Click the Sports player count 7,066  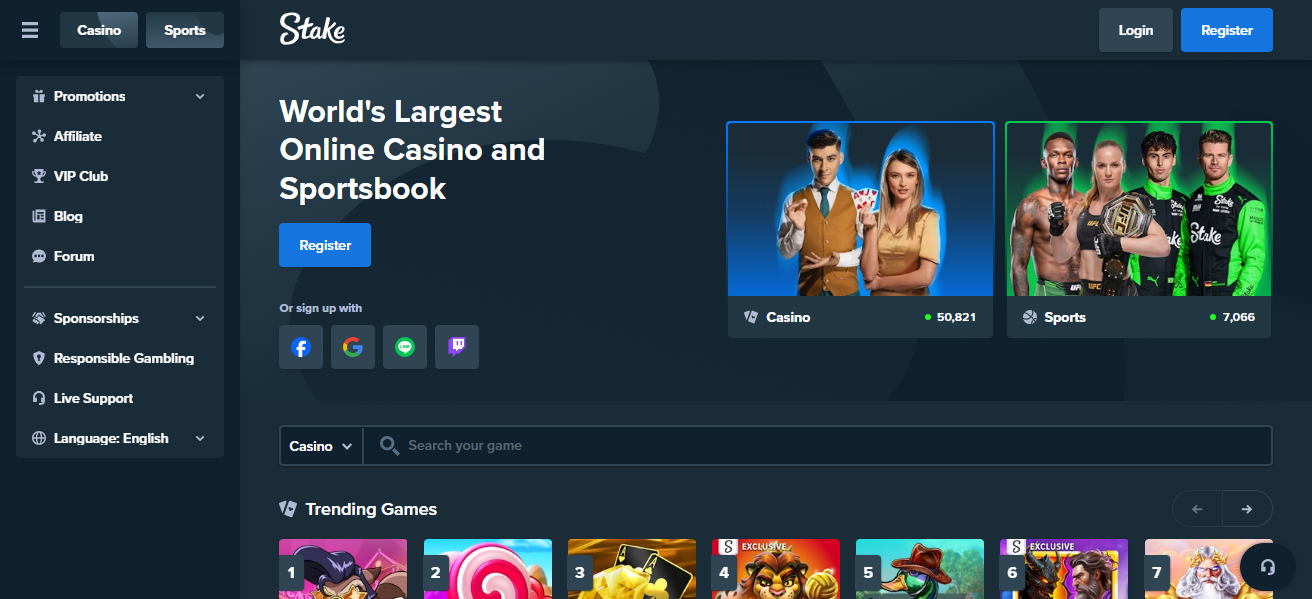pyautogui.click(x=1238, y=317)
